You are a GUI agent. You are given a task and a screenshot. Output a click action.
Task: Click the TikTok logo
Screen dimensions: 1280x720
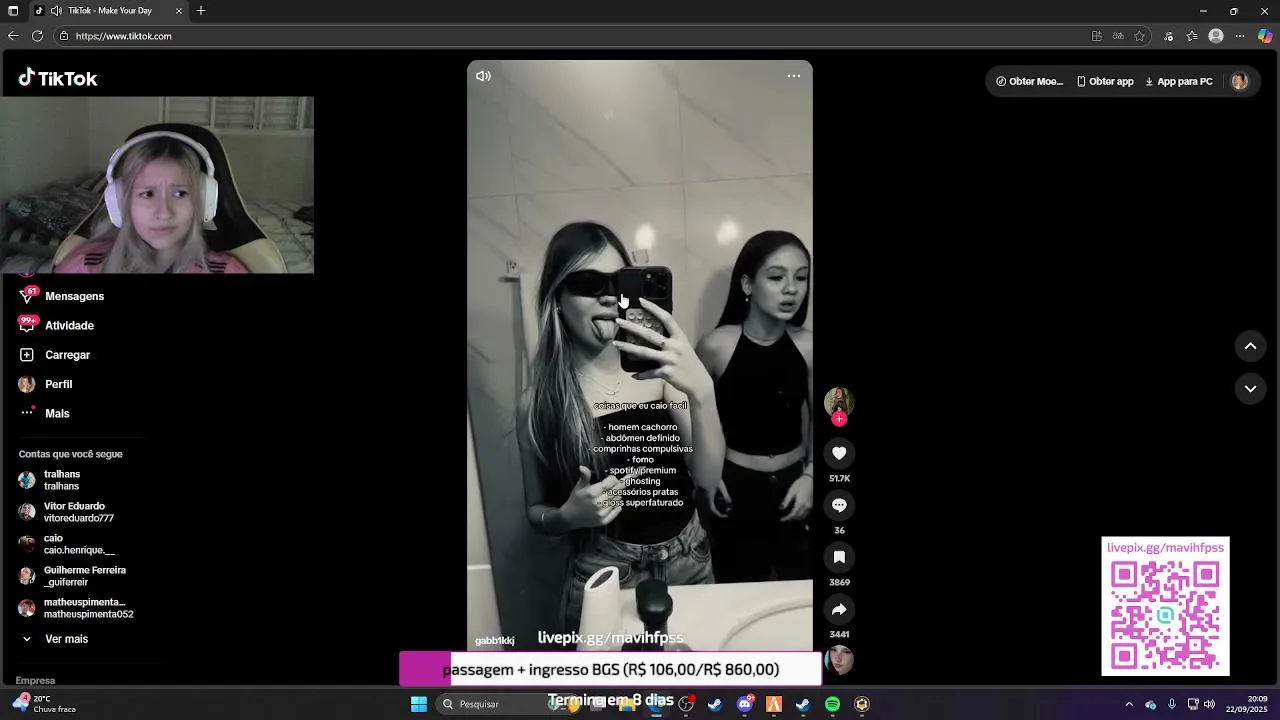pyautogui.click(x=58, y=78)
